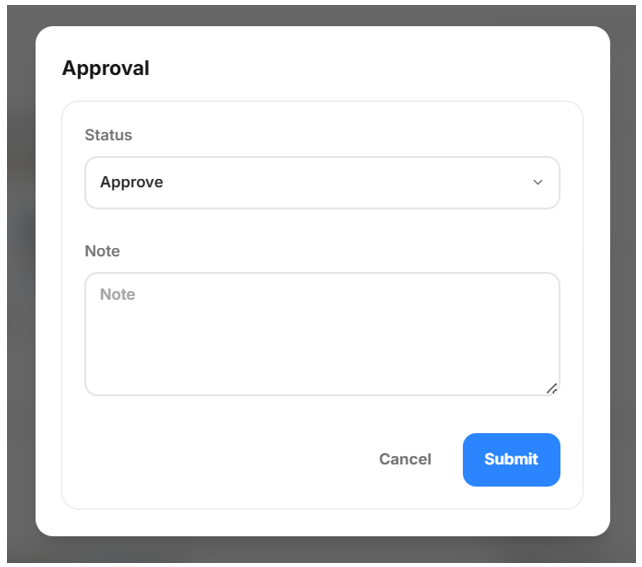Click the dimmed backdrop outside the dialog

(20, 287)
